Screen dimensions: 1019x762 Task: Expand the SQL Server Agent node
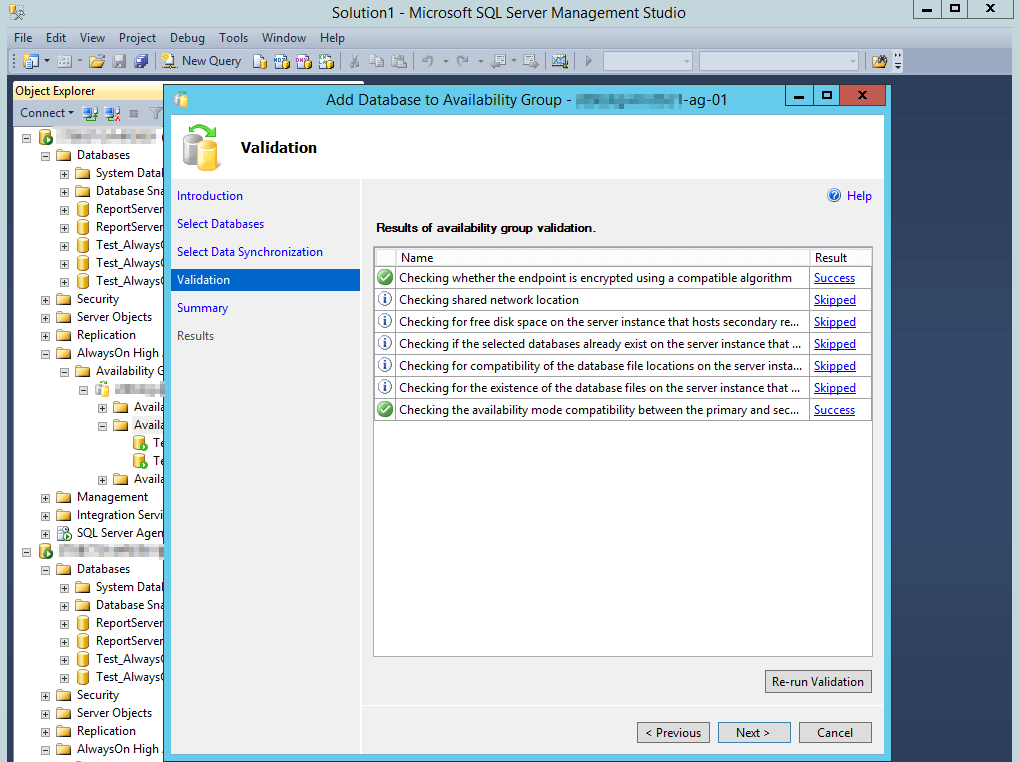pos(45,534)
